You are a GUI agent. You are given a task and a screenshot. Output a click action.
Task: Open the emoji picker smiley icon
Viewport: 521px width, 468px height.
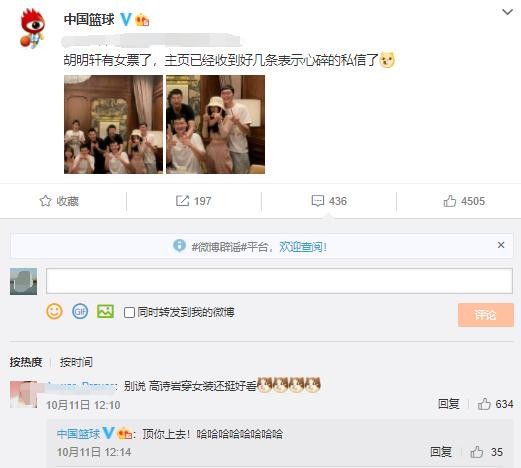[x=54, y=312]
